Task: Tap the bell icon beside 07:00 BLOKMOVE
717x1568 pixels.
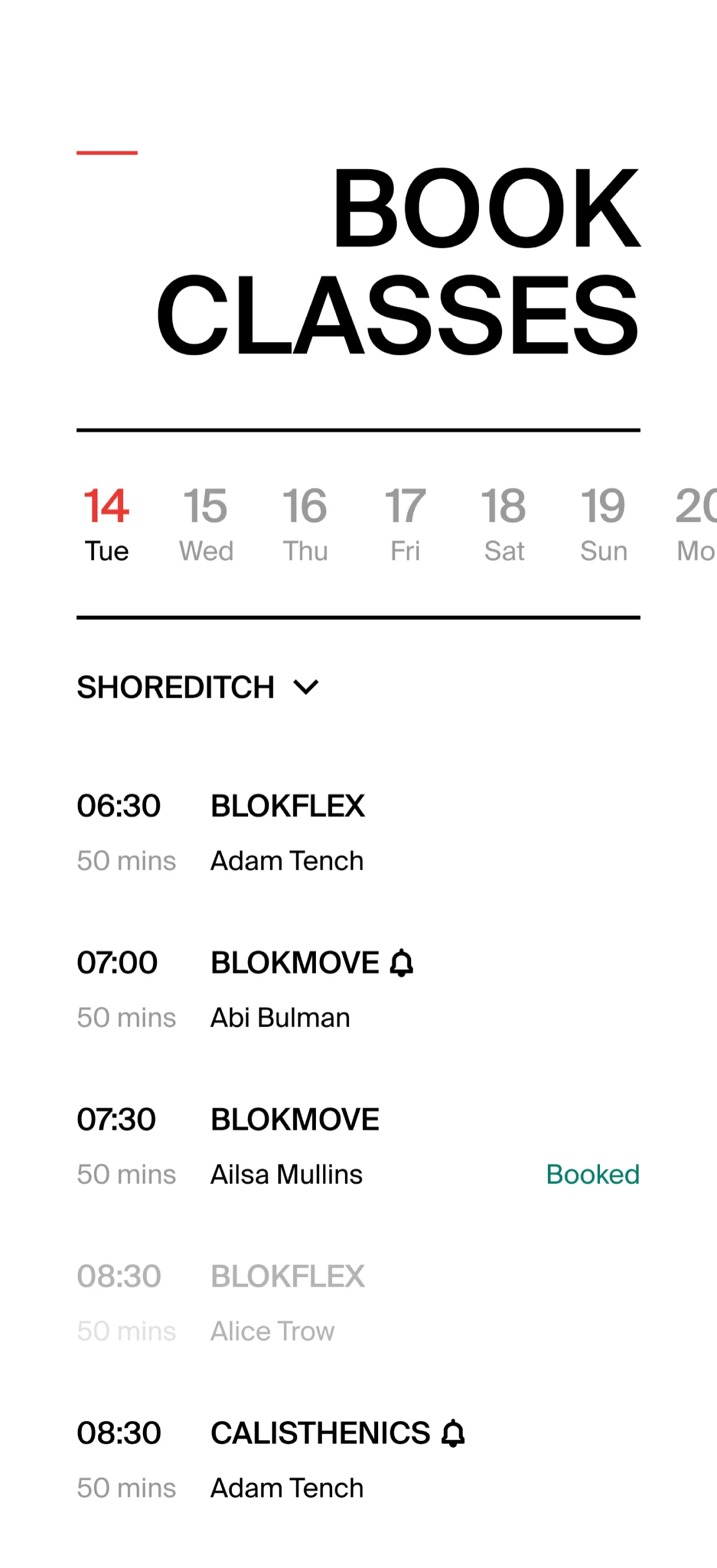Action: [401, 963]
